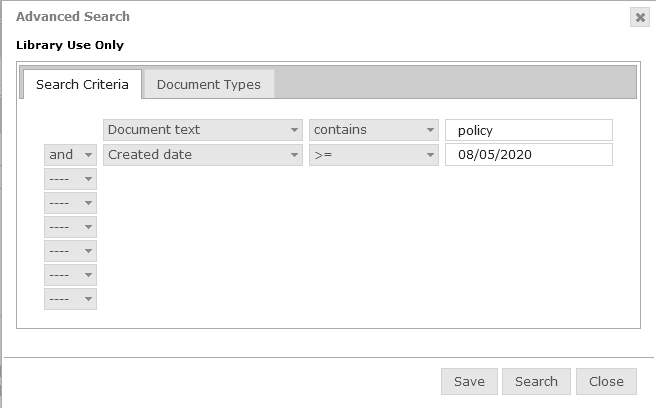Open the last empty connector dropdown
Viewport: 656px width, 408px height.
pos(70,299)
